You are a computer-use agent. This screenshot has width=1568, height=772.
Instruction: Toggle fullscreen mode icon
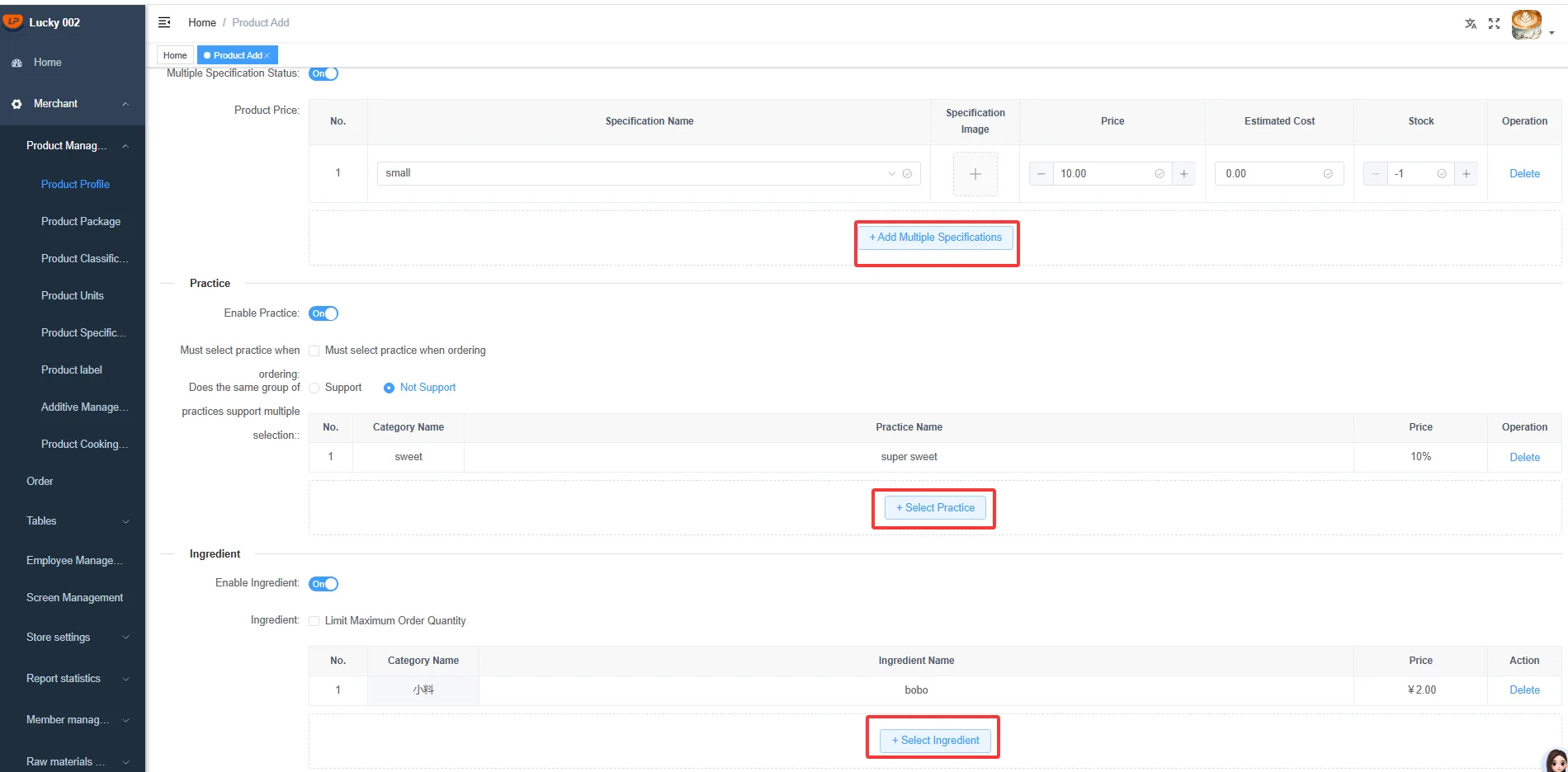click(x=1494, y=23)
